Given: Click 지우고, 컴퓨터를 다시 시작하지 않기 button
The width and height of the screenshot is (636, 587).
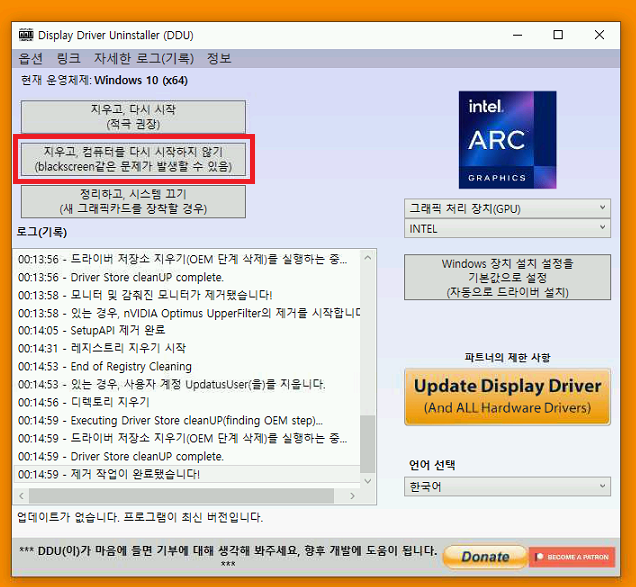Looking at the screenshot, I should pyautogui.click(x=133, y=159).
